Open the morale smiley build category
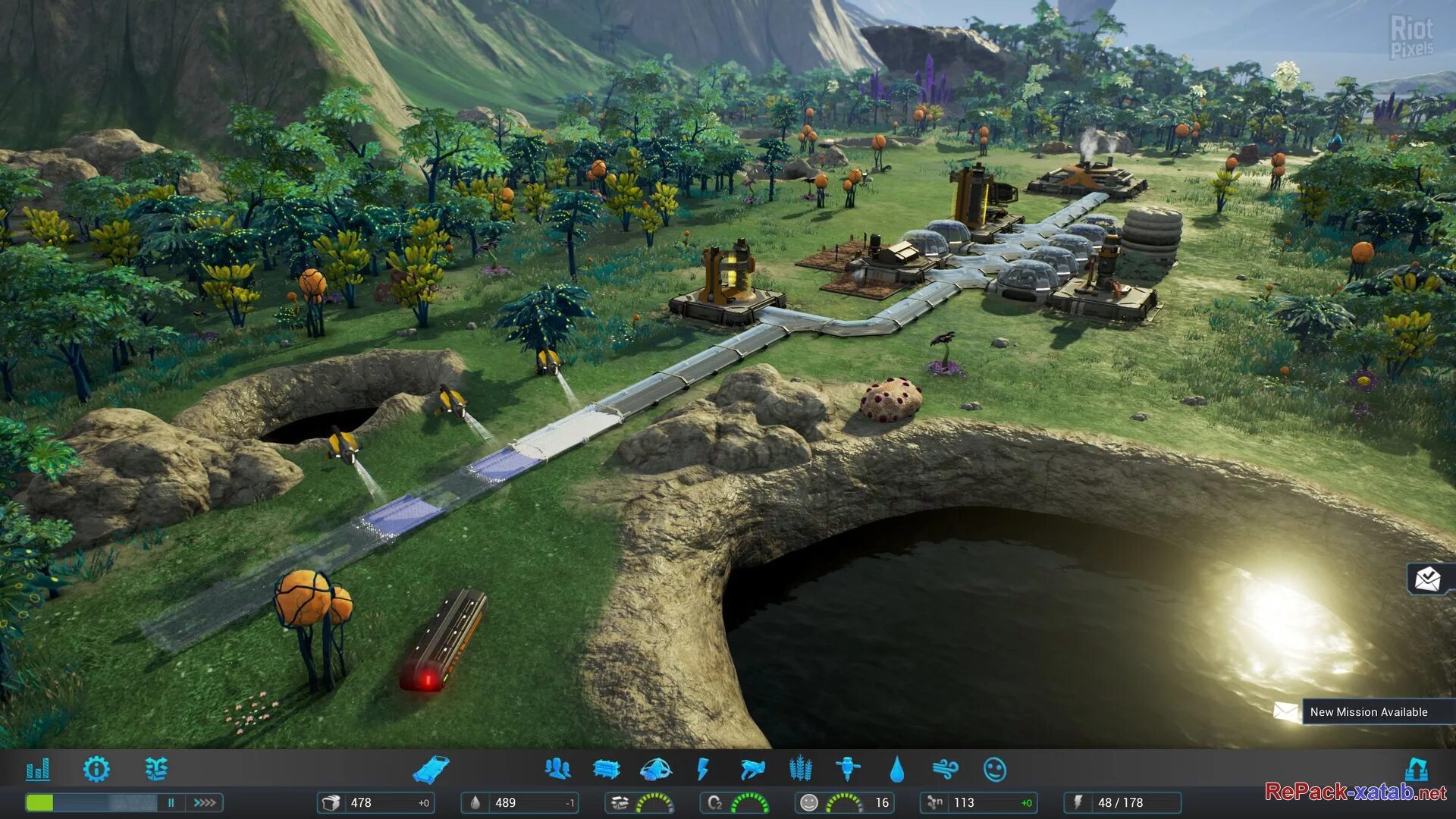 tap(994, 770)
